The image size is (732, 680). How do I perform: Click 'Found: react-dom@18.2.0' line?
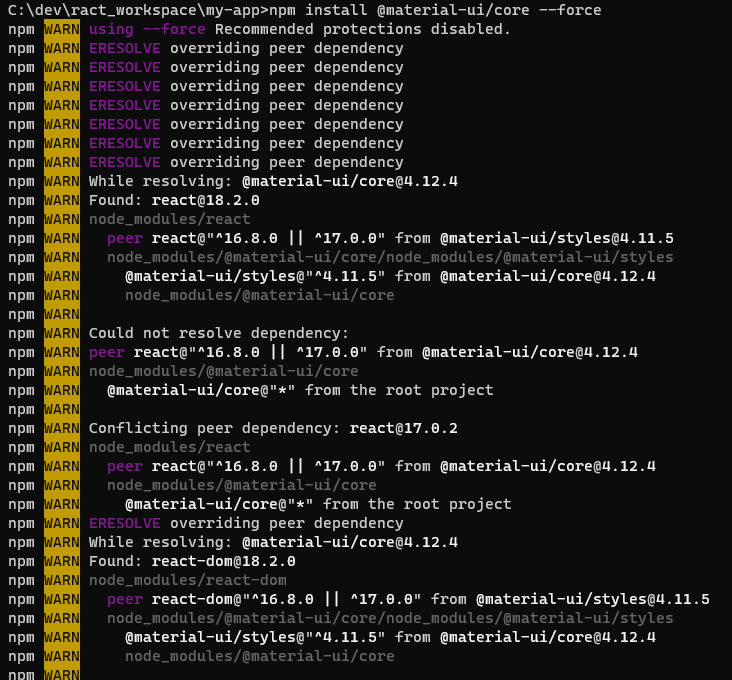[x=192, y=561]
